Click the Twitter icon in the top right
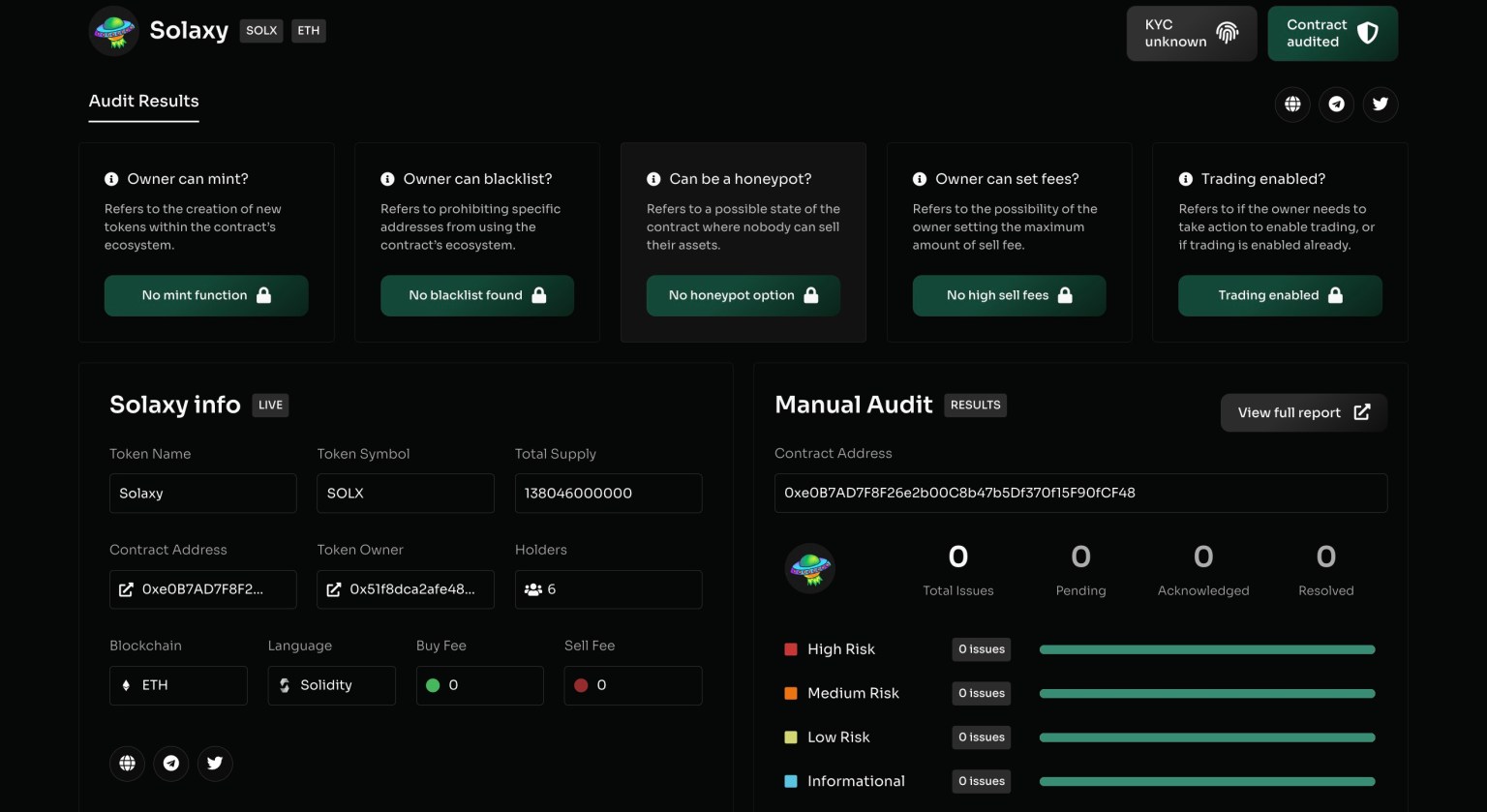Screen dimensions: 1487x812 (1381, 105)
